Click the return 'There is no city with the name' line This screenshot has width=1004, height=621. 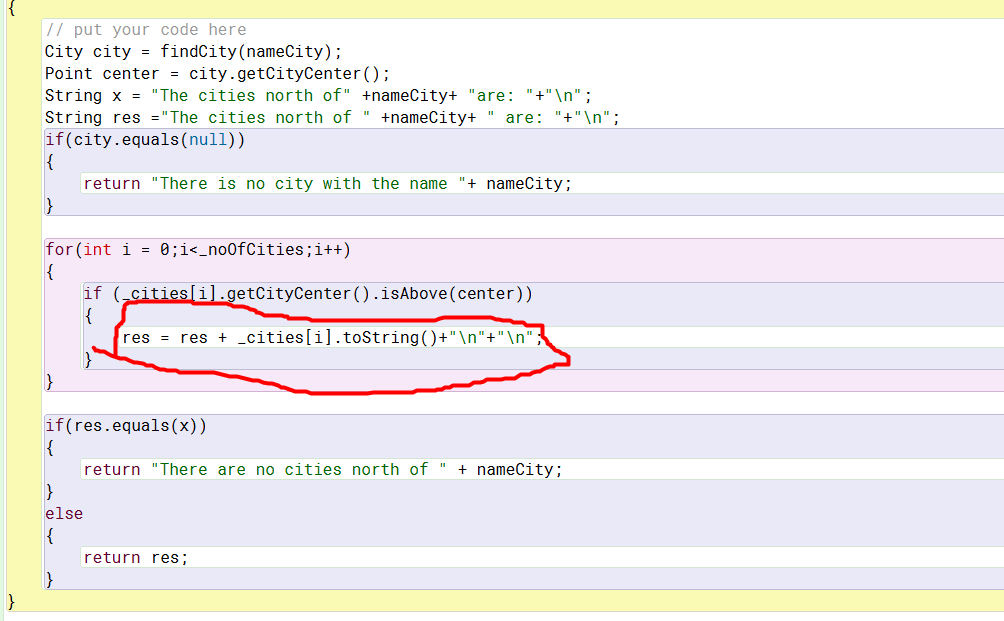point(327,184)
